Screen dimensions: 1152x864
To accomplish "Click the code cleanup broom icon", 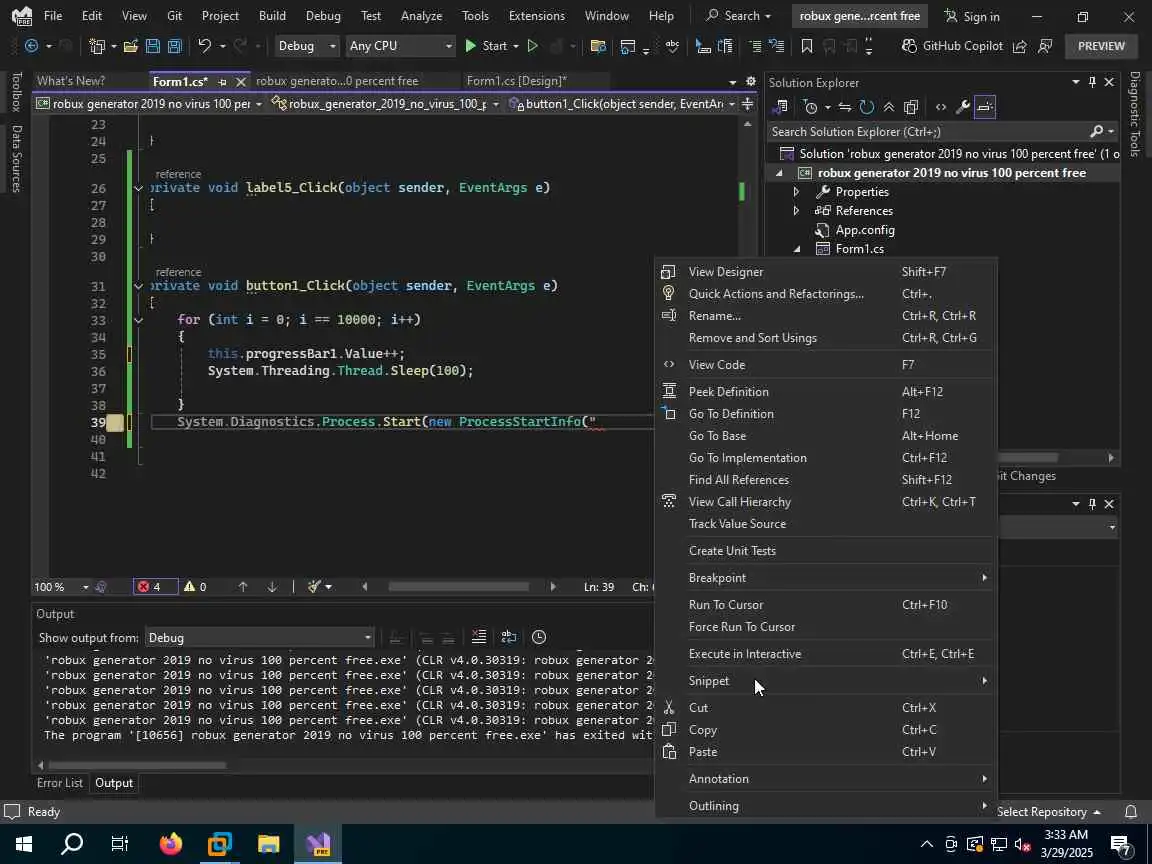I will [314, 587].
